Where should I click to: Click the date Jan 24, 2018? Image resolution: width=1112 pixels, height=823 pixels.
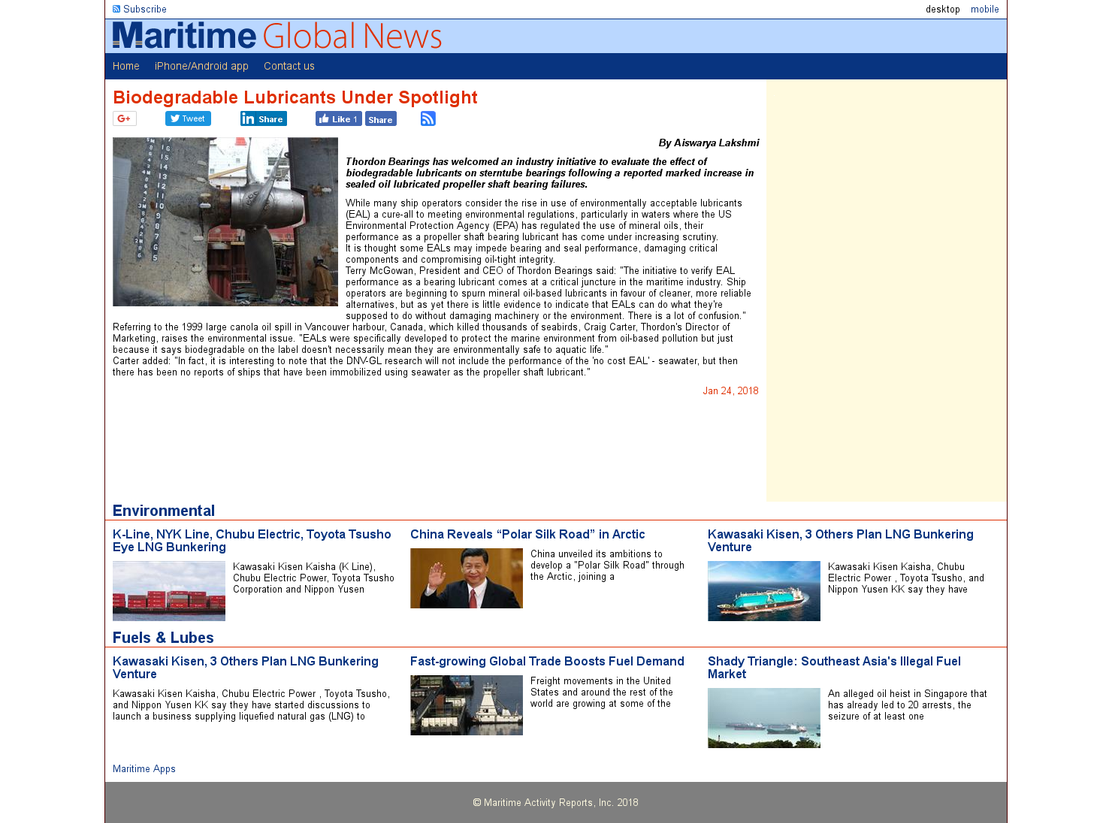(730, 391)
